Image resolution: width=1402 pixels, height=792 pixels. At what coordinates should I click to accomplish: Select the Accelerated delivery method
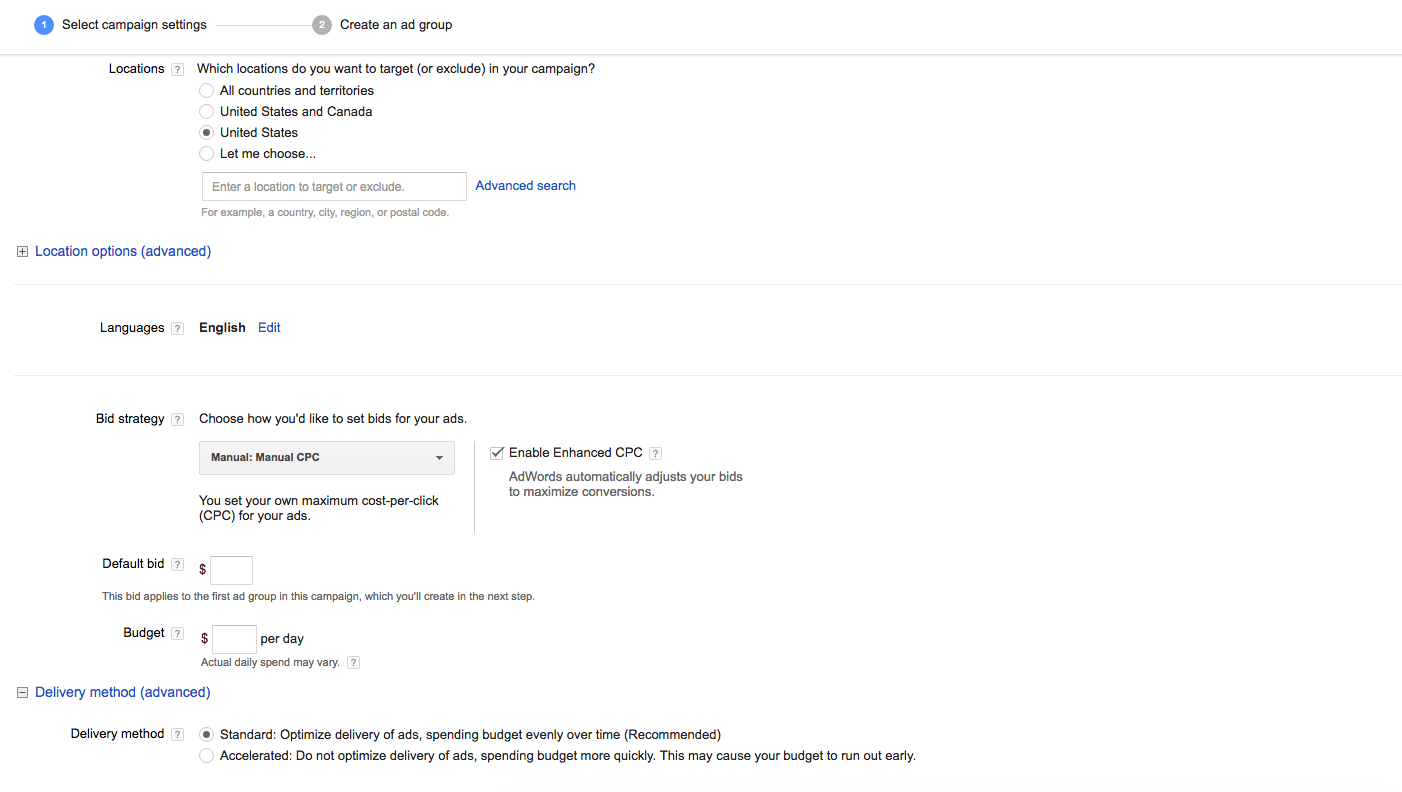[x=206, y=755]
